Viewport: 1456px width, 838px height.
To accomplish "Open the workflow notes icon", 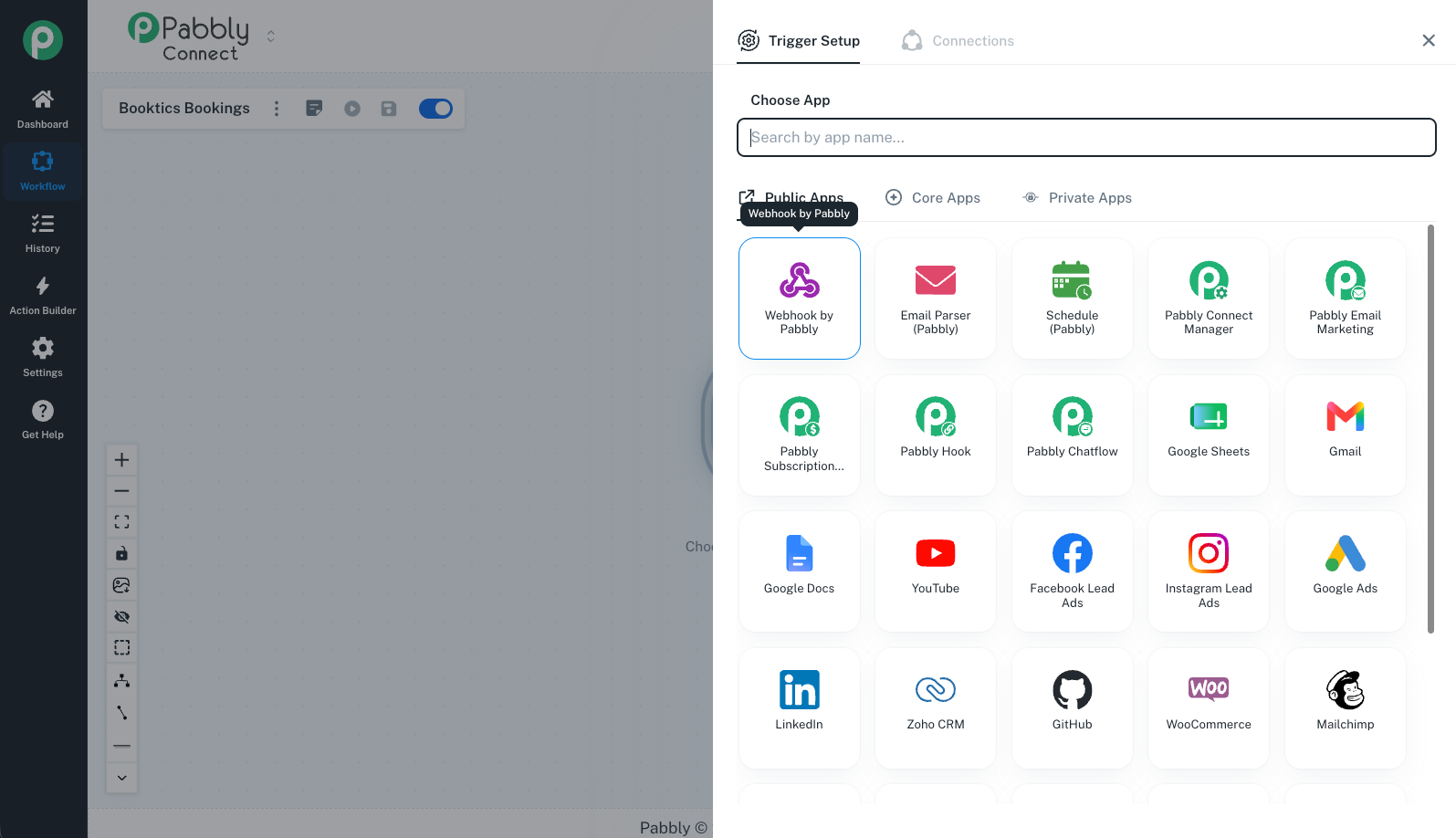I will pyautogui.click(x=314, y=109).
